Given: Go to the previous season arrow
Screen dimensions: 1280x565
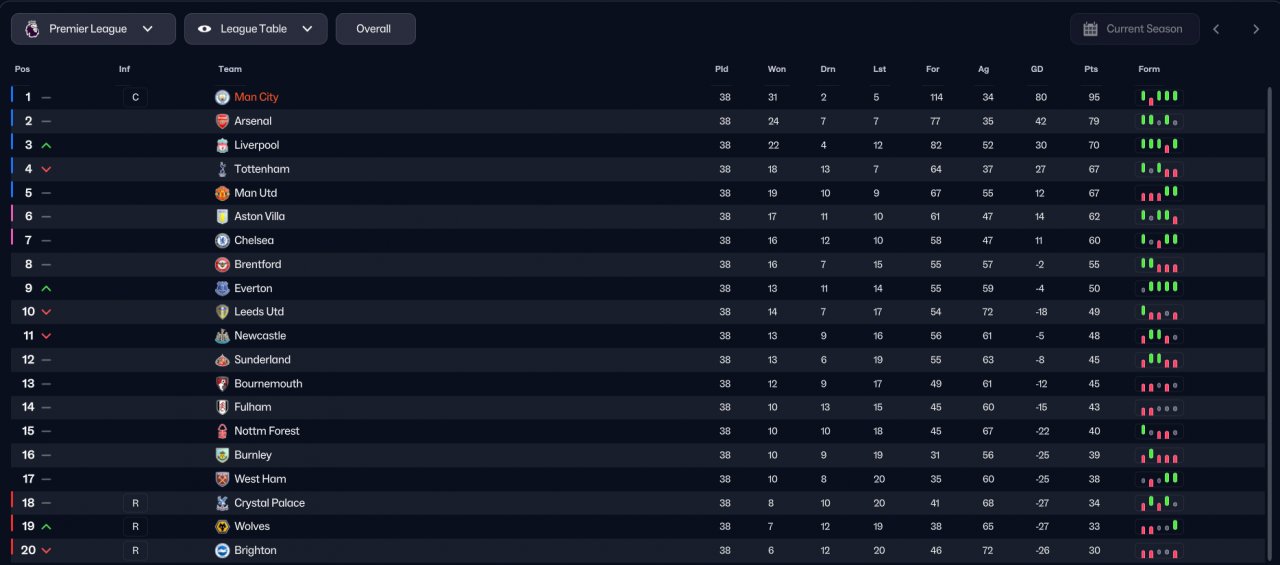Looking at the screenshot, I should [x=1216, y=29].
